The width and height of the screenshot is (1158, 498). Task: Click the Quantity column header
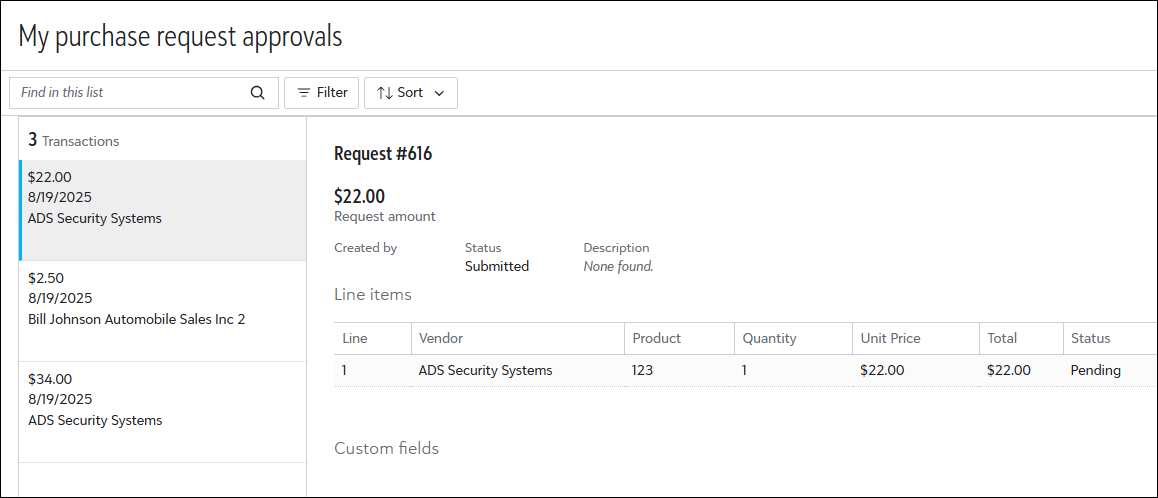(769, 338)
